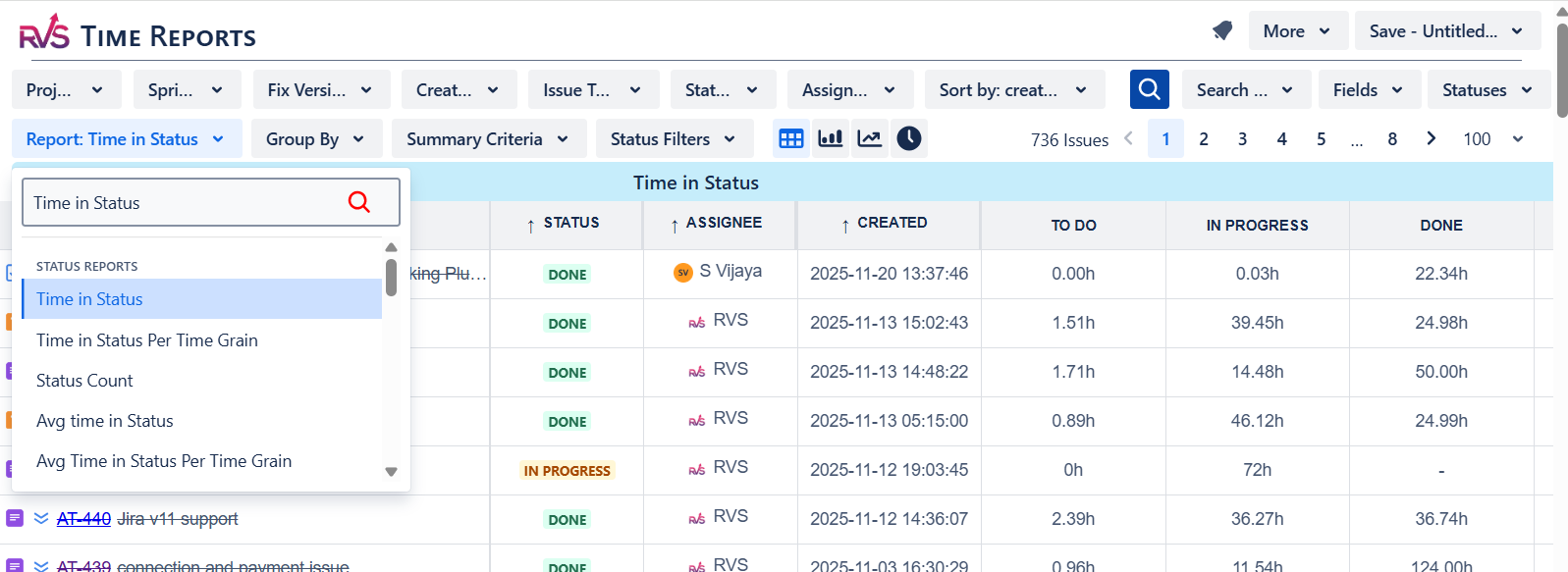Go to page 2
This screenshot has height=572, width=1568.
point(1204,138)
